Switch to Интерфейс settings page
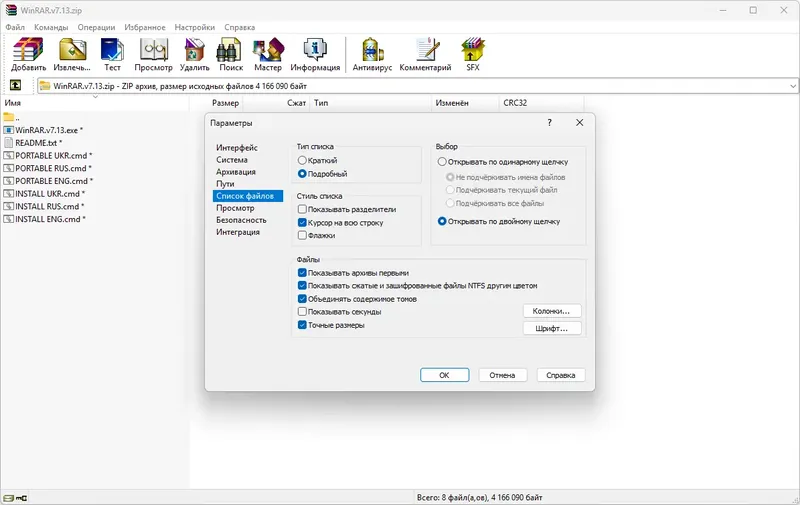 [237, 147]
